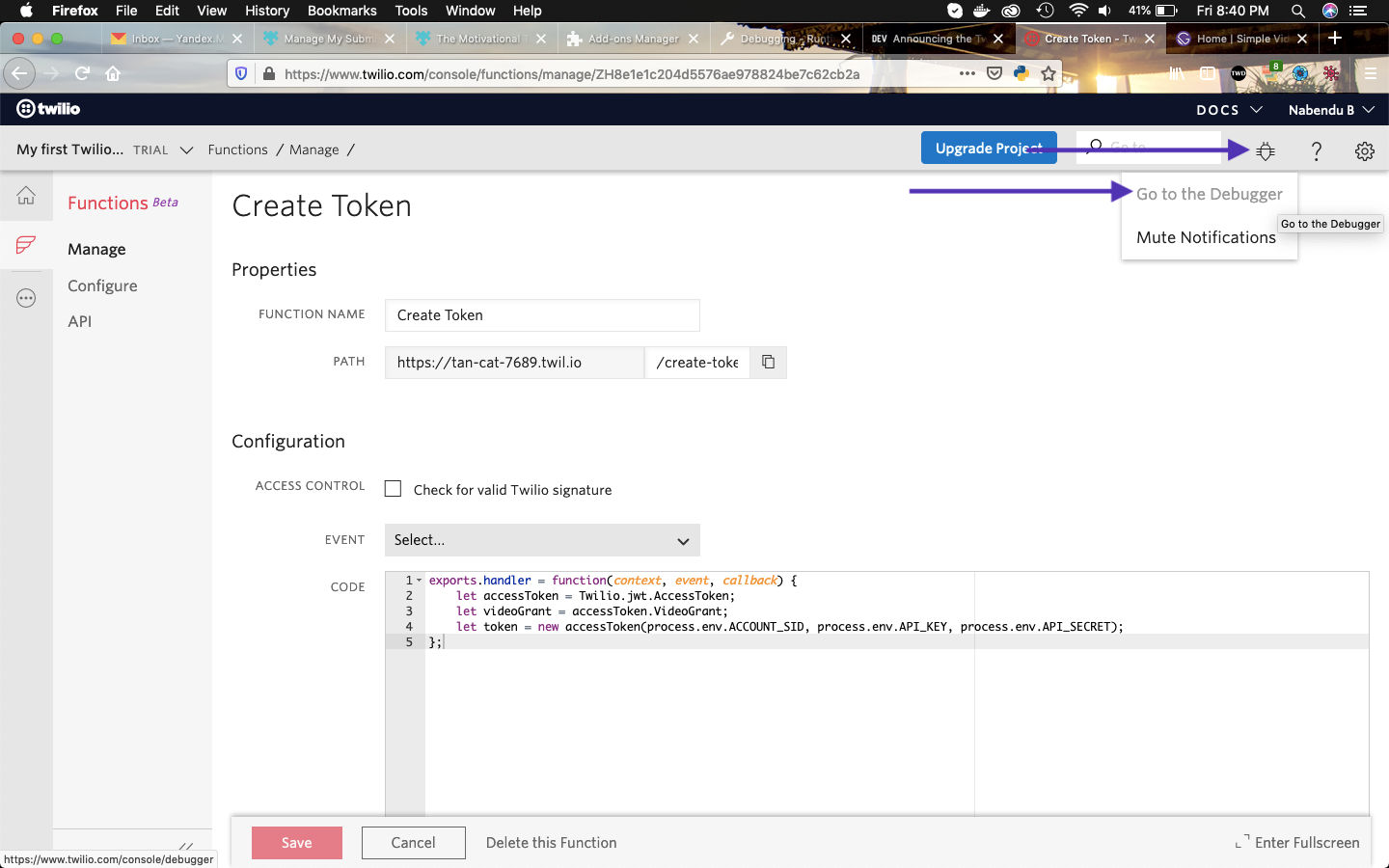Expand the DOCS dropdown
The width and height of the screenshot is (1389, 868).
click(x=1229, y=110)
